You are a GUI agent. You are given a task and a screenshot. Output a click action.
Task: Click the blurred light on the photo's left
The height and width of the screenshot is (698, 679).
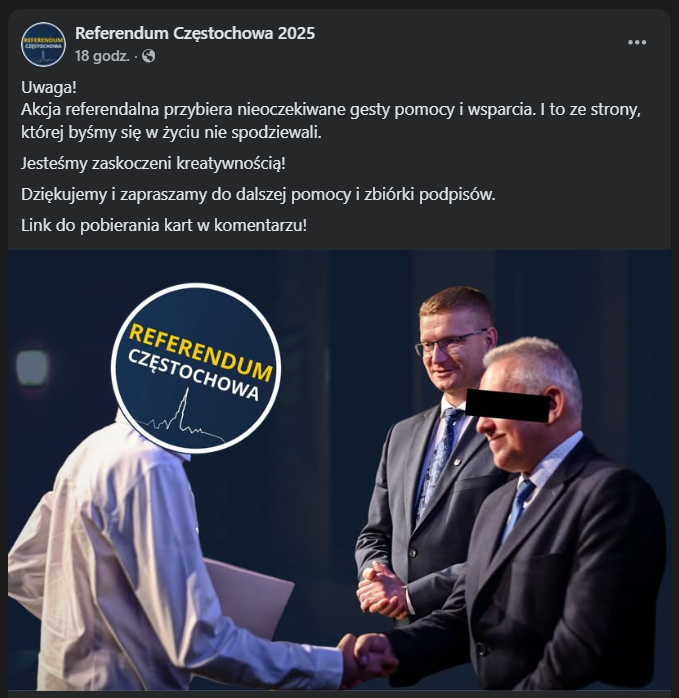32,367
